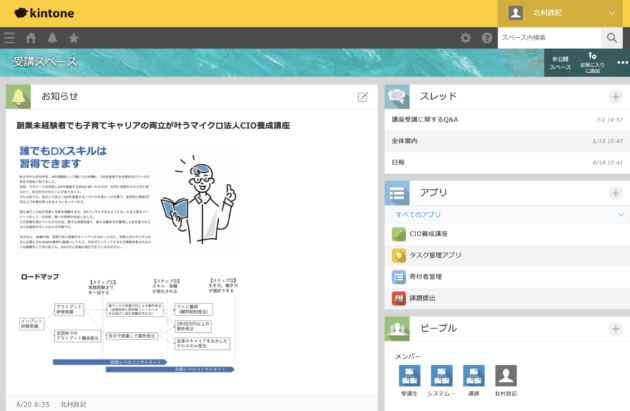Open the システム… group member icon

coord(442,376)
